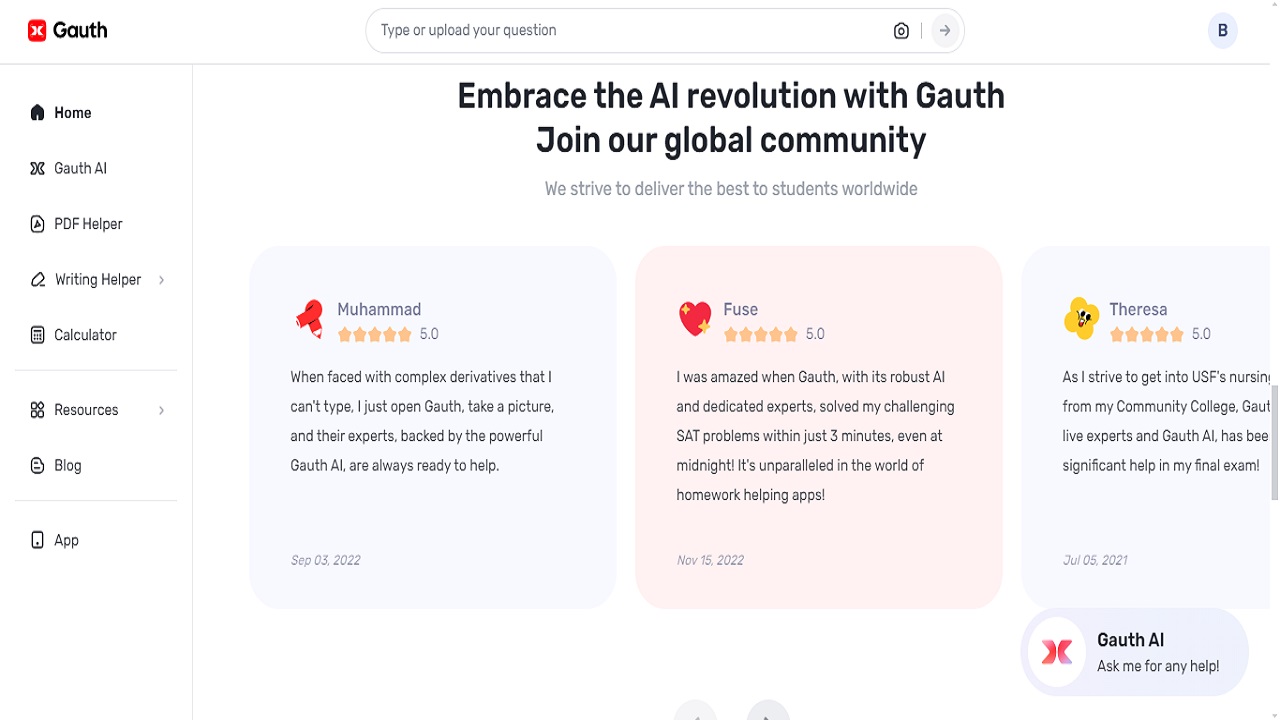
Task: Open the account menu via the B avatar
Action: pyautogui.click(x=1222, y=30)
